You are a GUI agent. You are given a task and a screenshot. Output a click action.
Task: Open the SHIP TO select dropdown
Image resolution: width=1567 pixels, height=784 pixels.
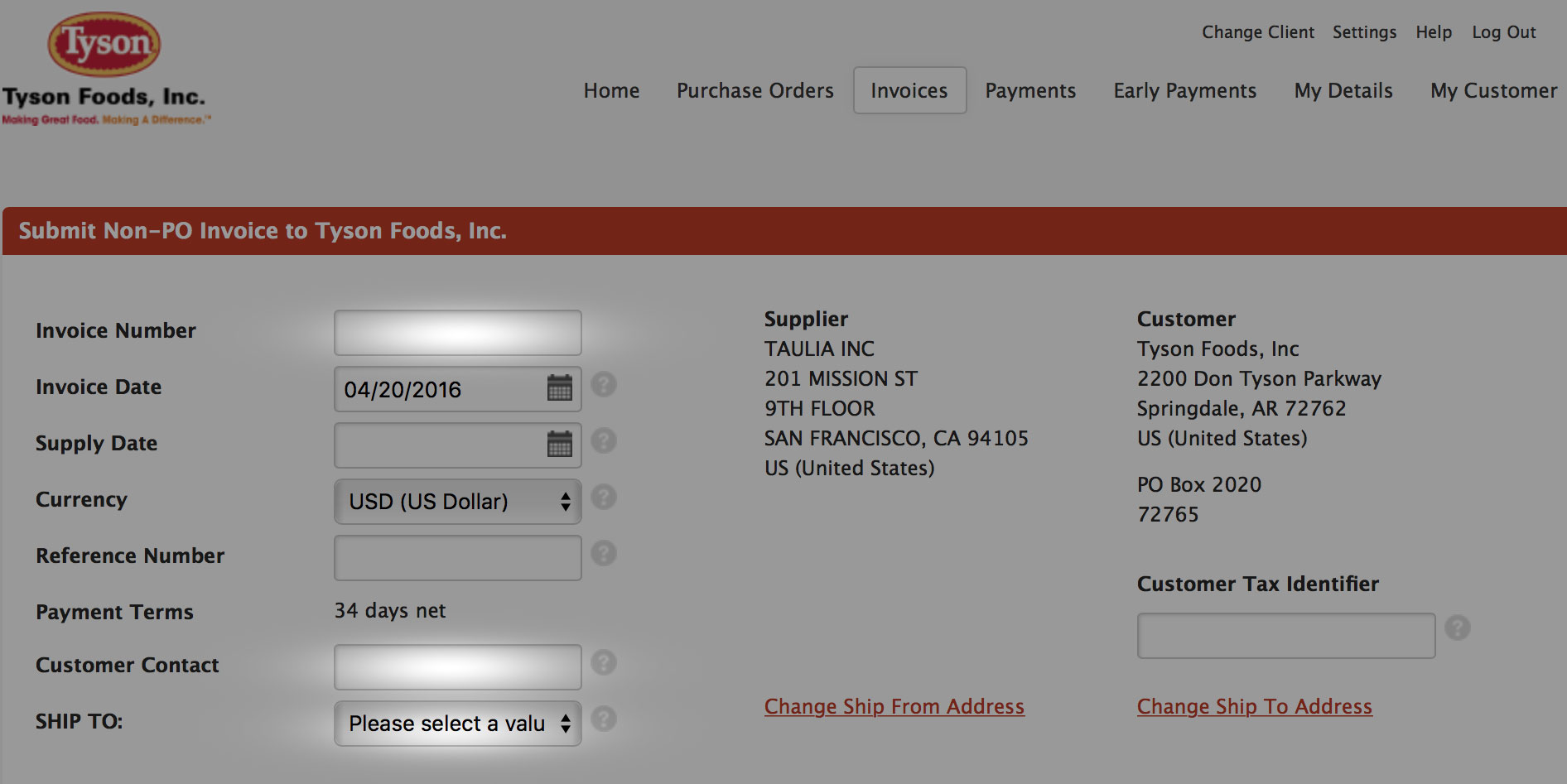(458, 724)
